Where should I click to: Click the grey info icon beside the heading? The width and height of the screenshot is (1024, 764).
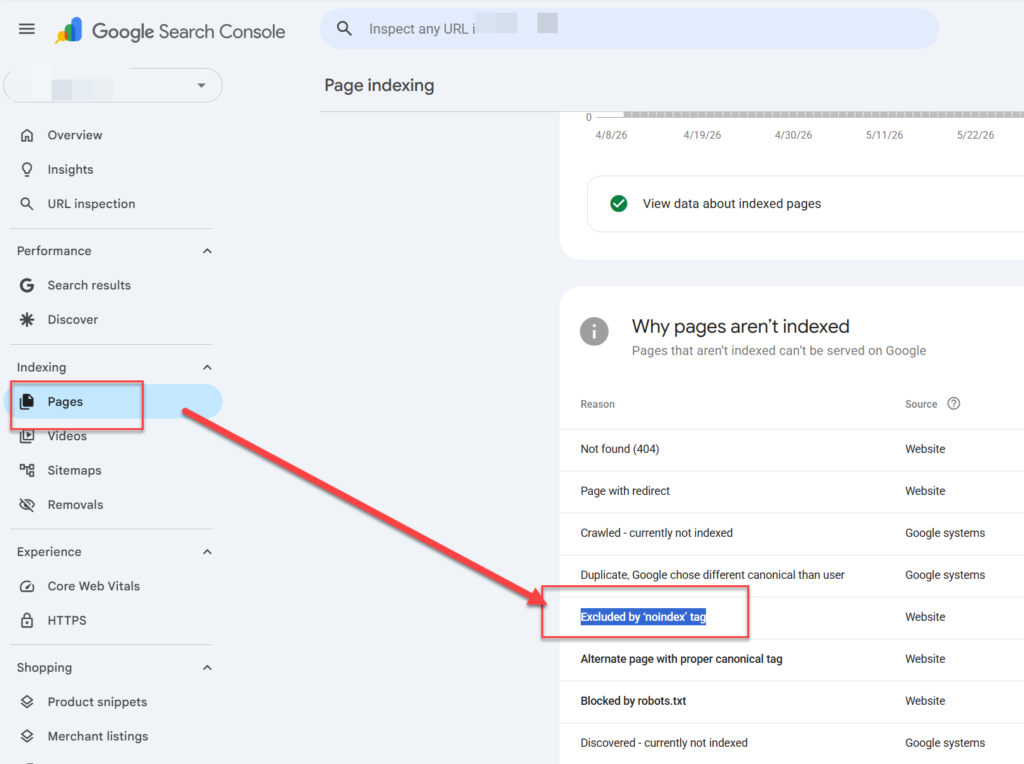[594, 332]
